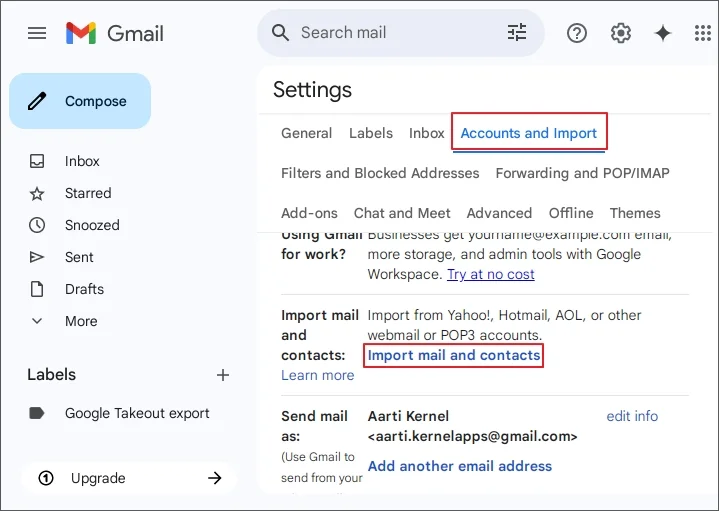
Task: Click the Inbox tray icon
Action: pyautogui.click(x=37, y=161)
